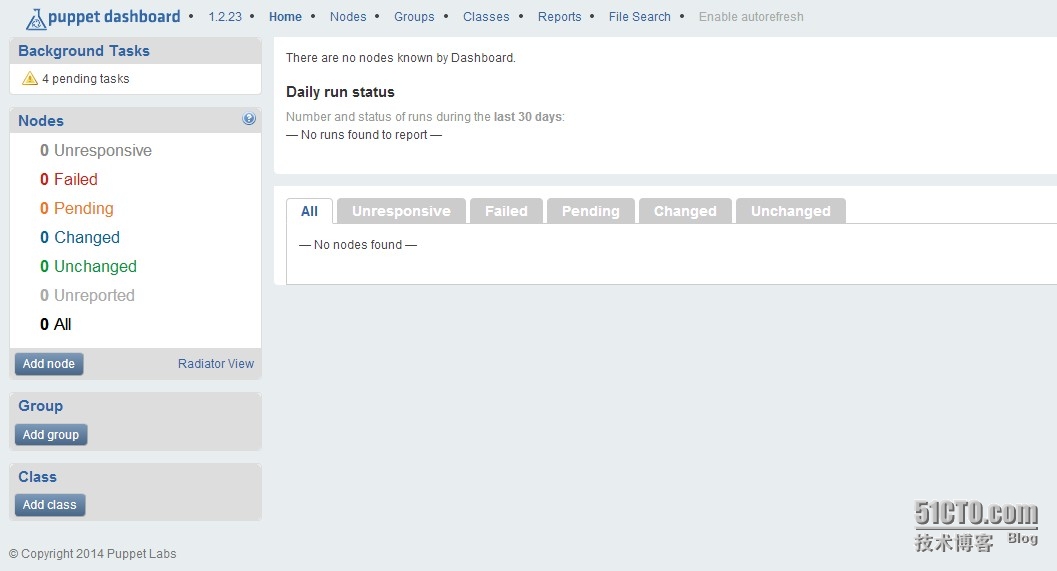The width and height of the screenshot is (1057, 571).
Task: Show 0 Unchanged nodes in sidebar
Action: [88, 266]
